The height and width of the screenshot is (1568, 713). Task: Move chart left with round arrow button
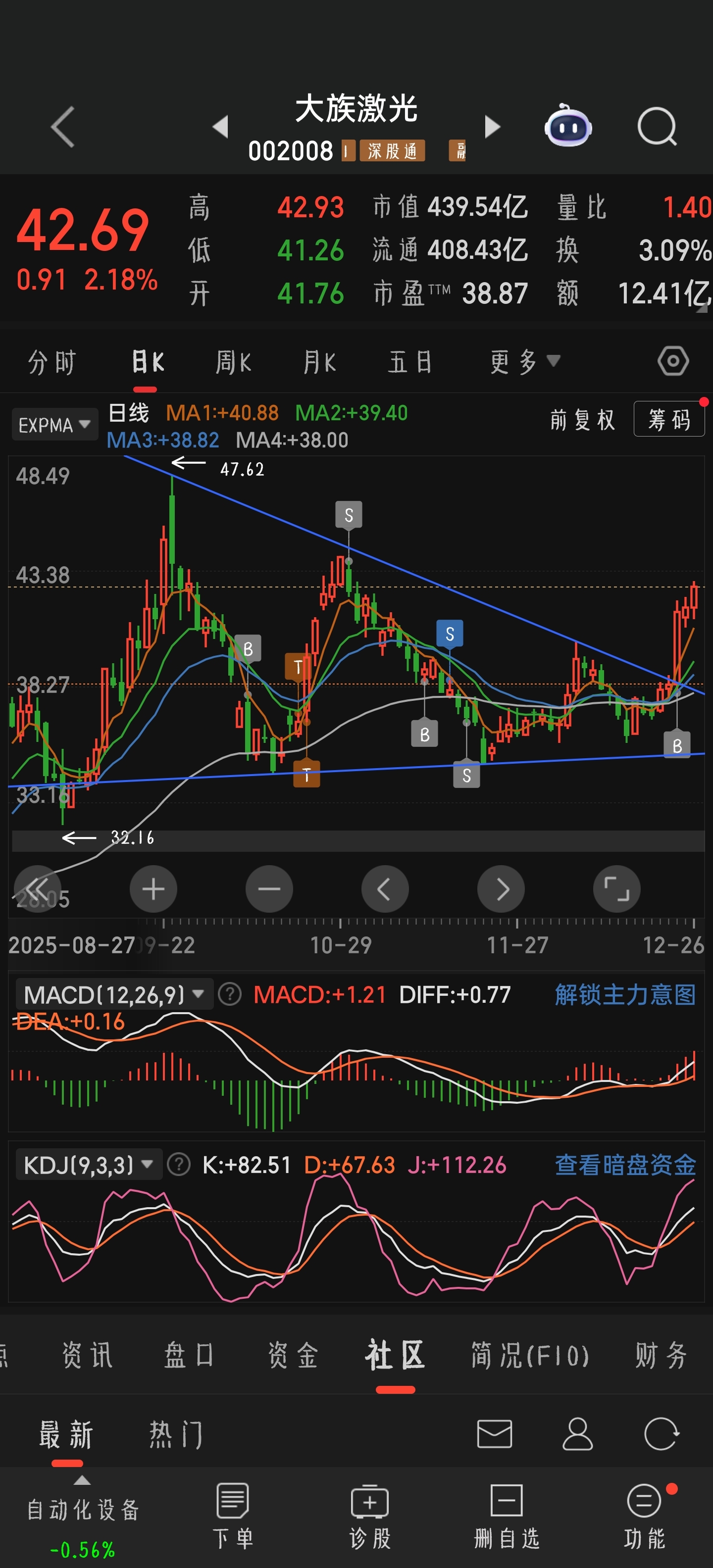[385, 889]
